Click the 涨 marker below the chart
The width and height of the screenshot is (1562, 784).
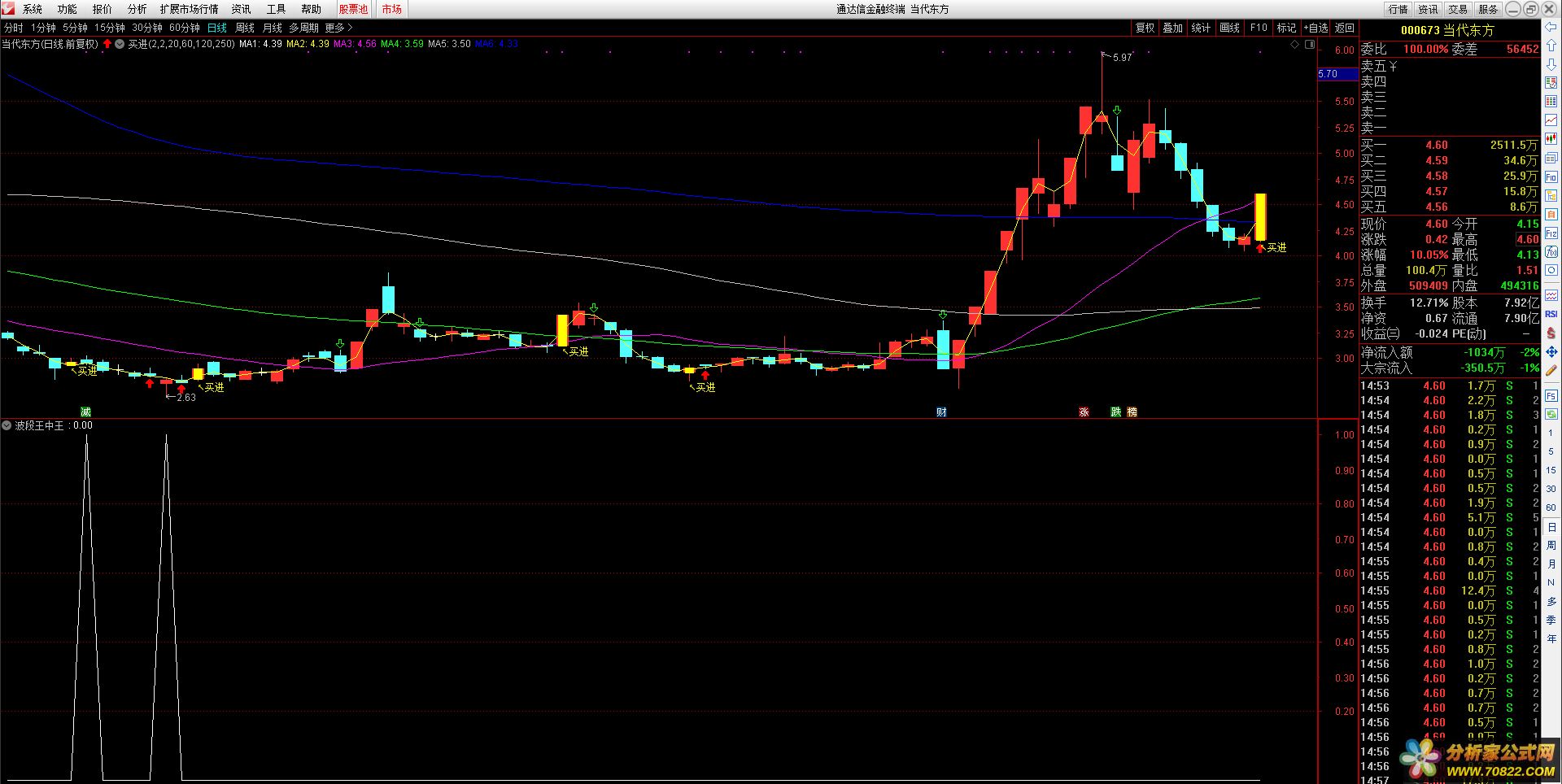(1084, 412)
